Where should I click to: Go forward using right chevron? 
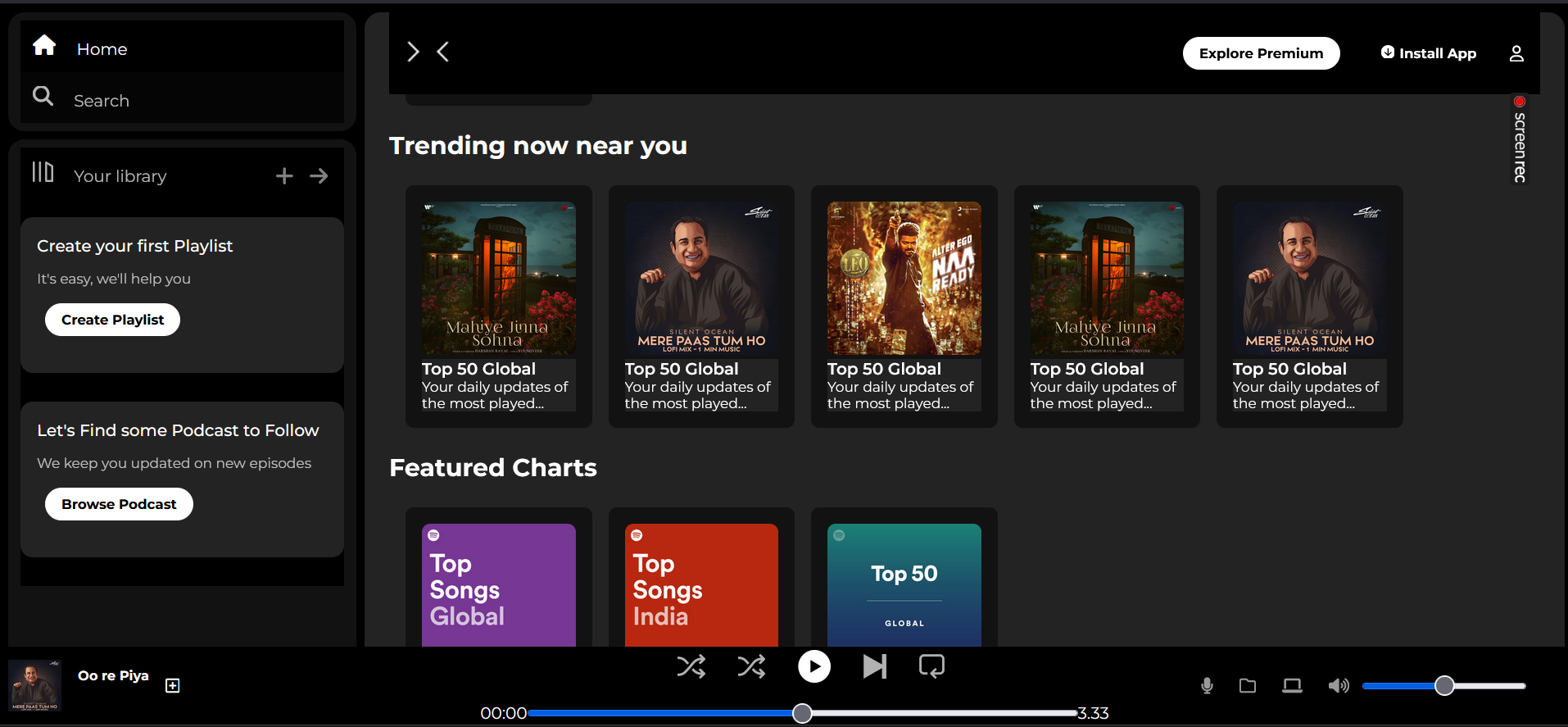tap(414, 52)
